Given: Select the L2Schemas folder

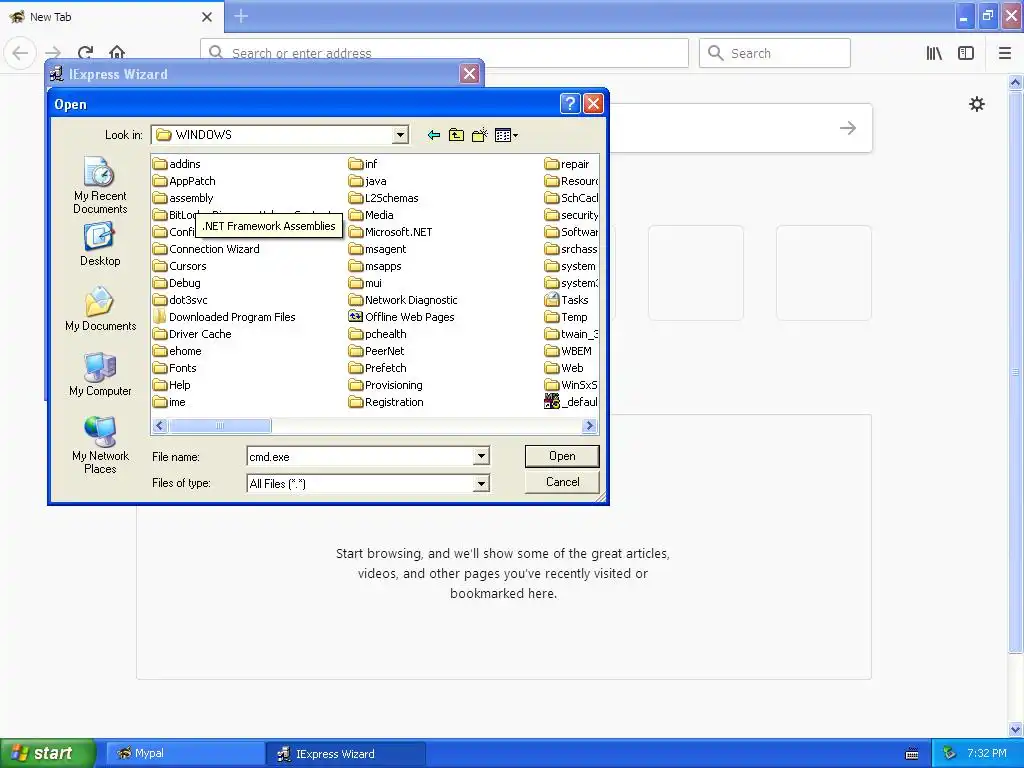Looking at the screenshot, I should [x=383, y=198].
